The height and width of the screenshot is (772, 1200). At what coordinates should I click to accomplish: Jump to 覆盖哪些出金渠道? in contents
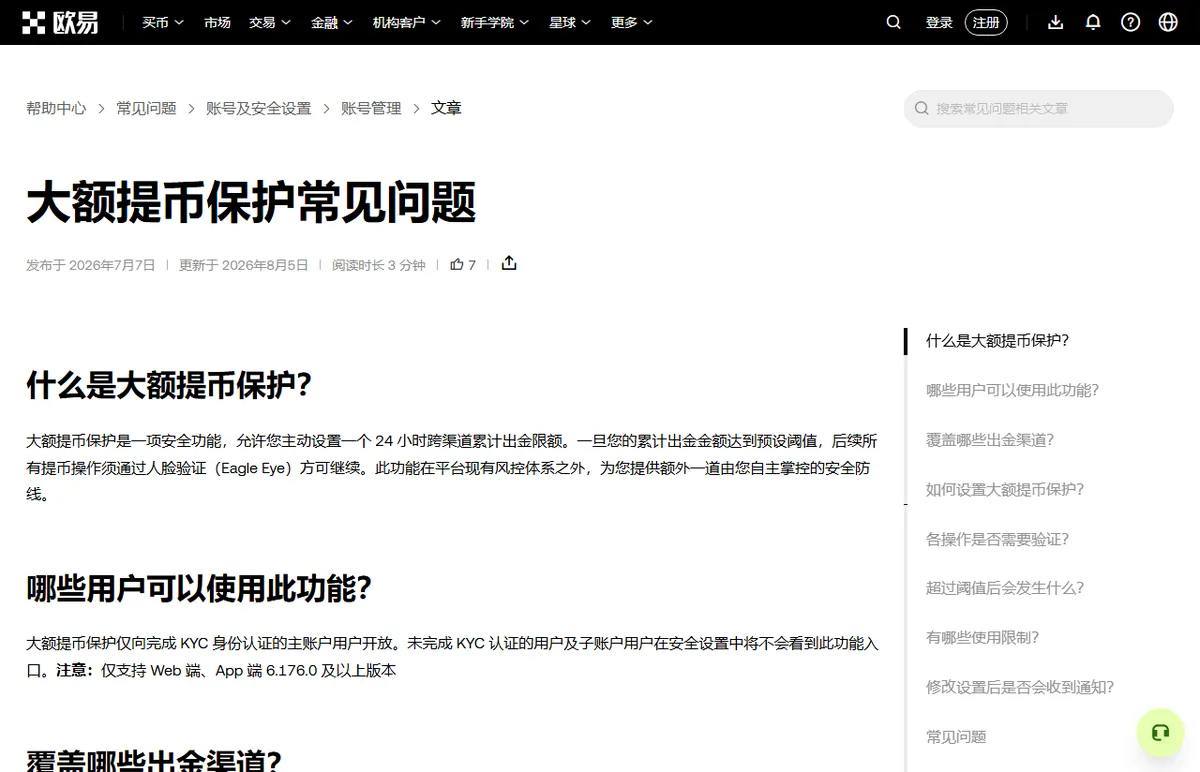click(x=990, y=439)
